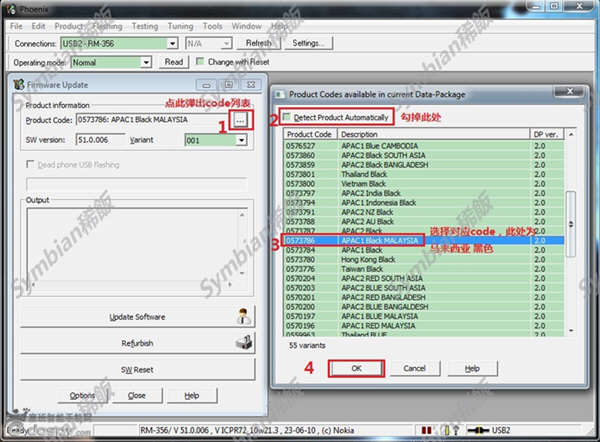Image resolution: width=600 pixels, height=442 pixels.
Task: Click Help button in Firmware Update window
Action: (192, 395)
